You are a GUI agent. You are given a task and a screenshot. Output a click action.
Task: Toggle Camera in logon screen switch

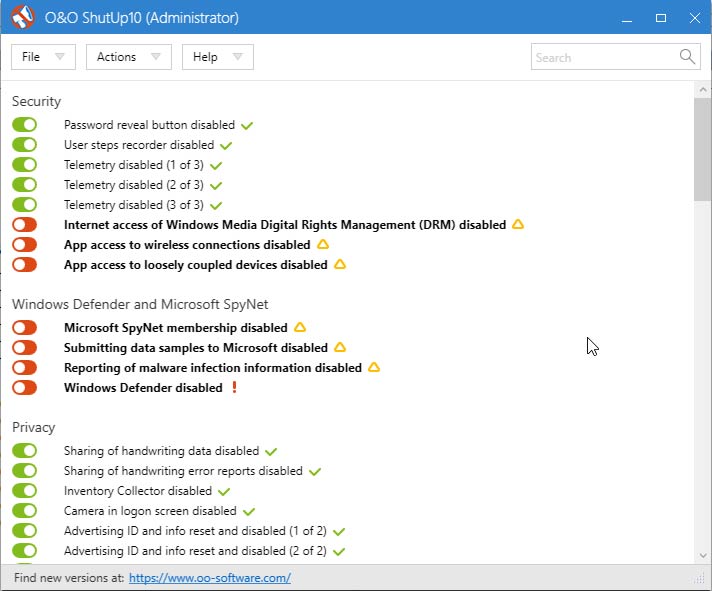tap(25, 510)
